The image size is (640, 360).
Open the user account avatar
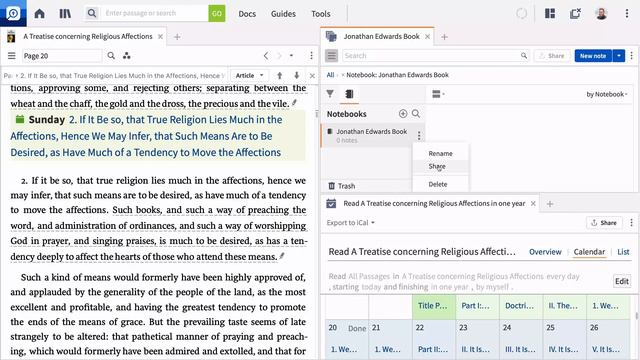[x=601, y=13]
